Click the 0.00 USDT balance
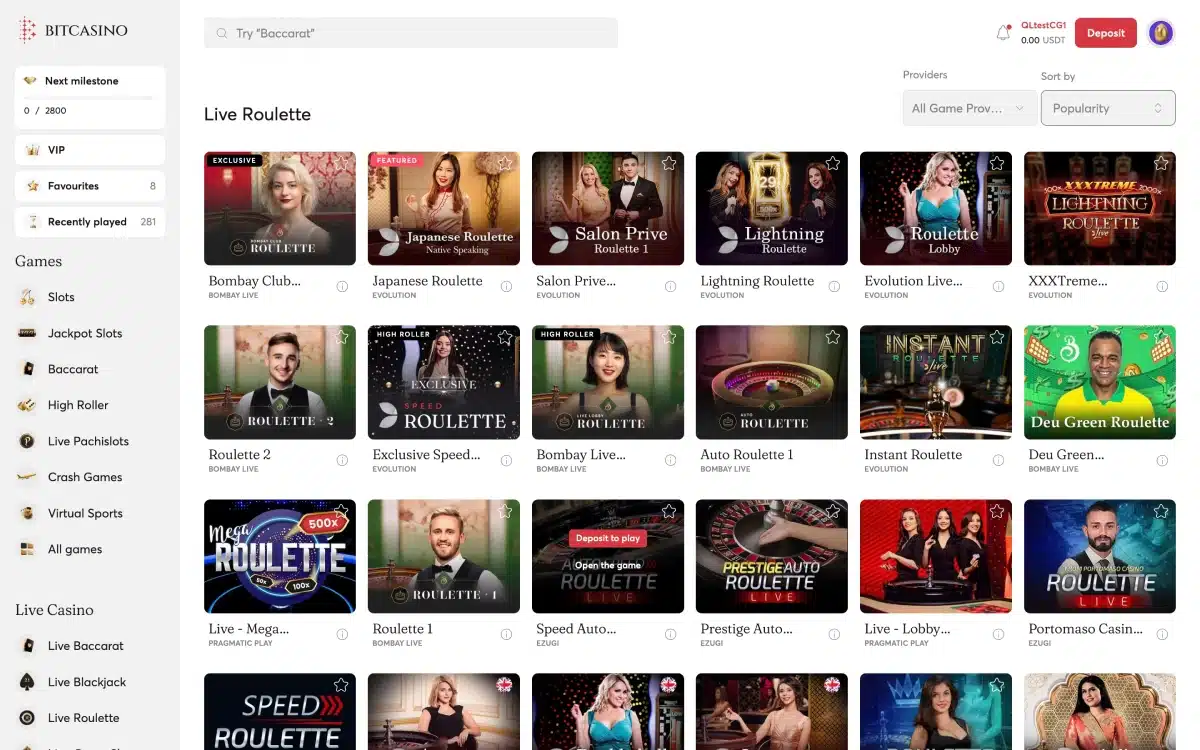This screenshot has width=1200, height=750. click(x=1043, y=41)
